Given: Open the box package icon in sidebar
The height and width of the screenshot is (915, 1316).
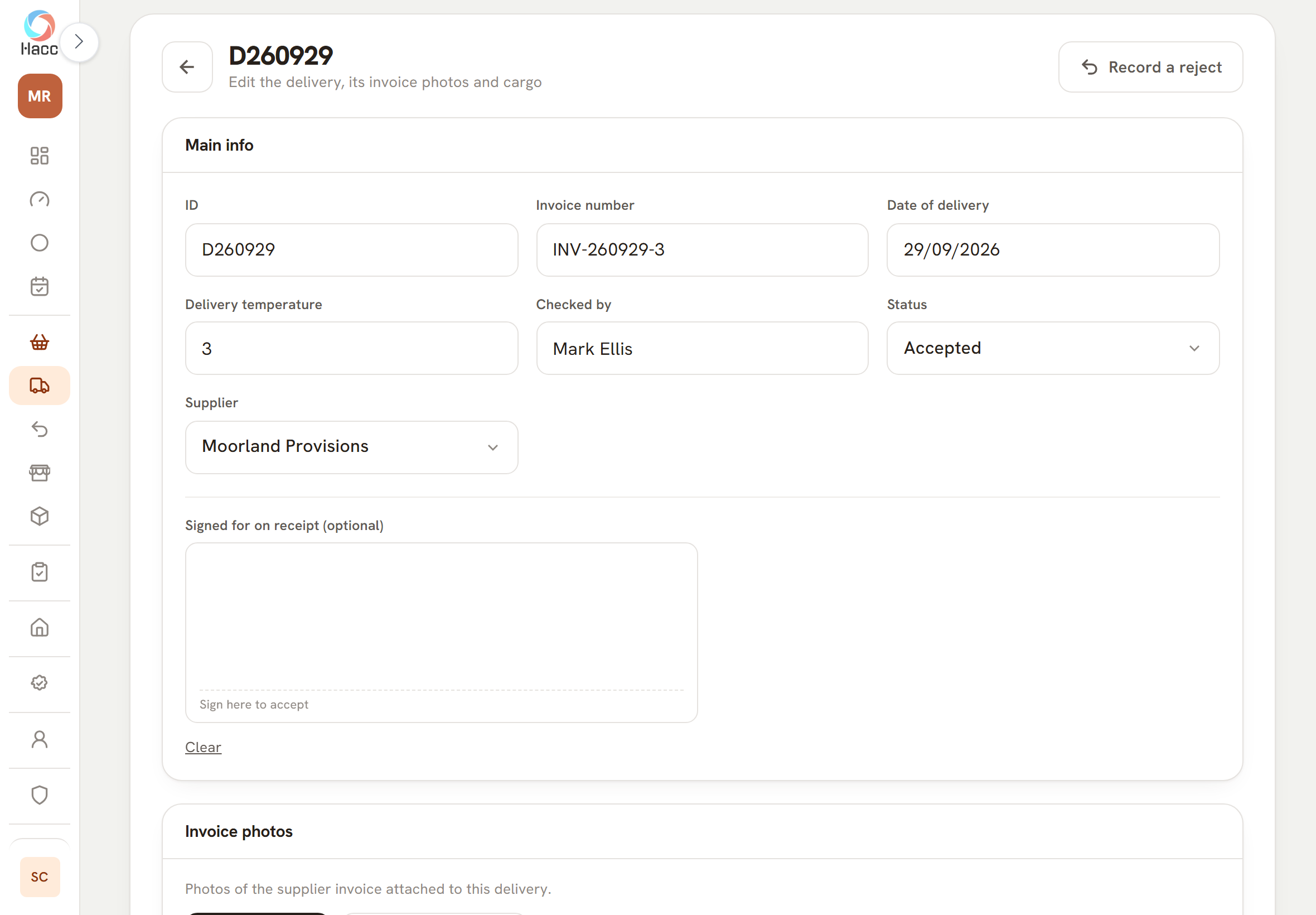Looking at the screenshot, I should pyautogui.click(x=40, y=517).
